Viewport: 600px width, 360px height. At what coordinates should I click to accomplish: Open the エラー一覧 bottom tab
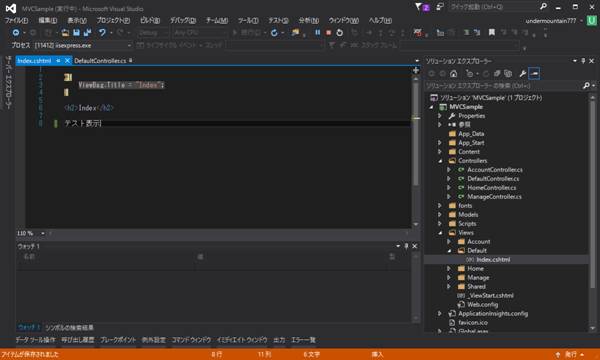click(x=303, y=340)
